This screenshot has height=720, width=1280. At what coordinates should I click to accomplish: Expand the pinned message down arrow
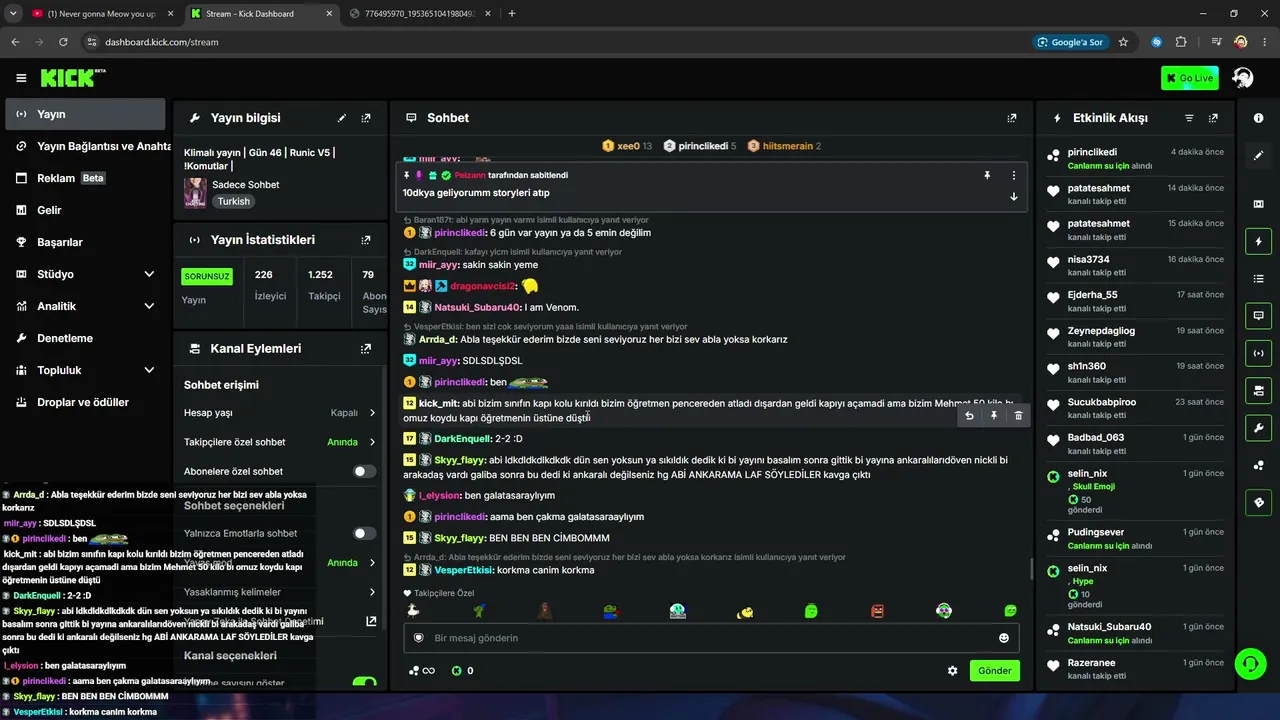(x=1013, y=196)
